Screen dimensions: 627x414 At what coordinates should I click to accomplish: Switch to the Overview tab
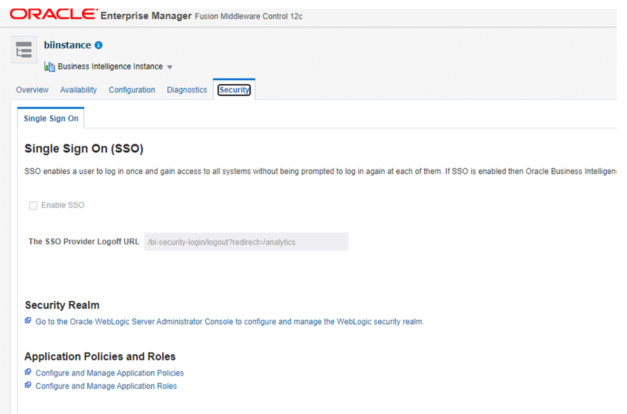point(32,90)
